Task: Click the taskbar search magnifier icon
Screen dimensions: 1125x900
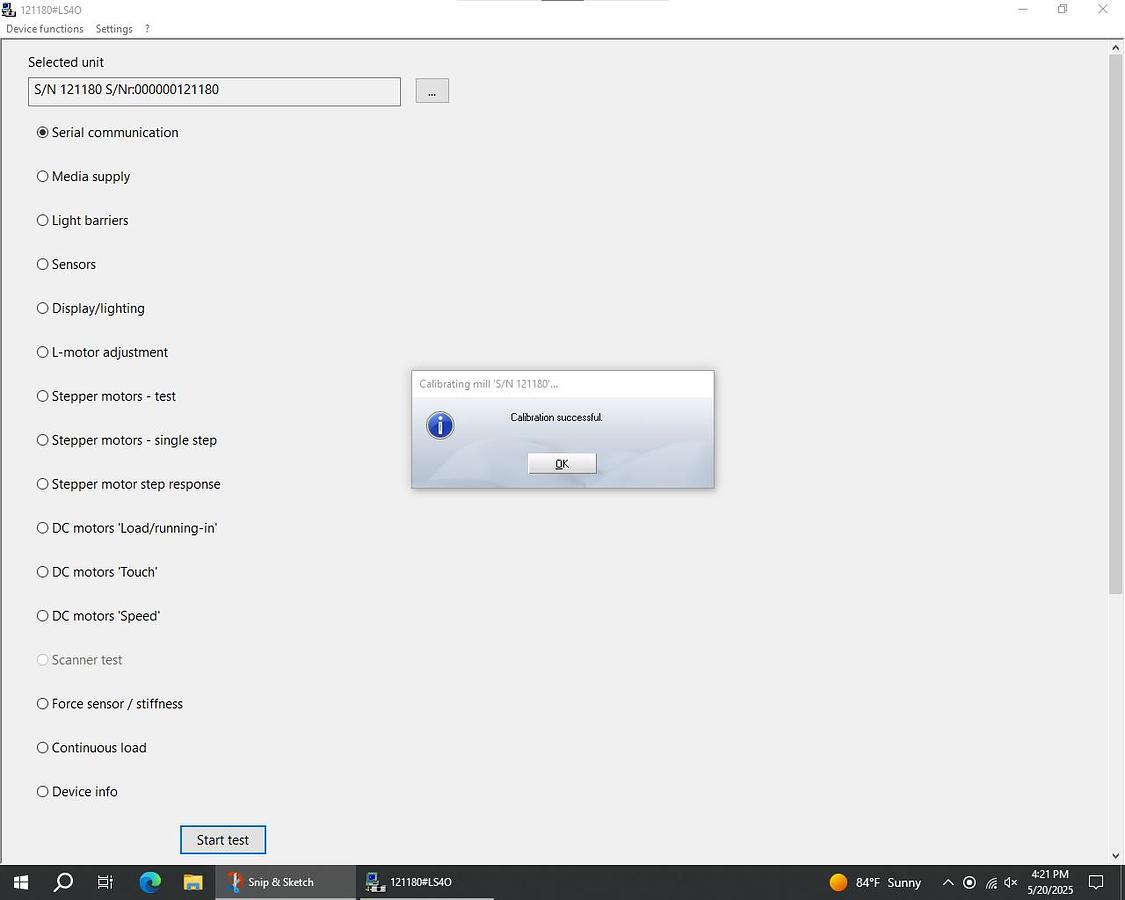Action: (63, 882)
